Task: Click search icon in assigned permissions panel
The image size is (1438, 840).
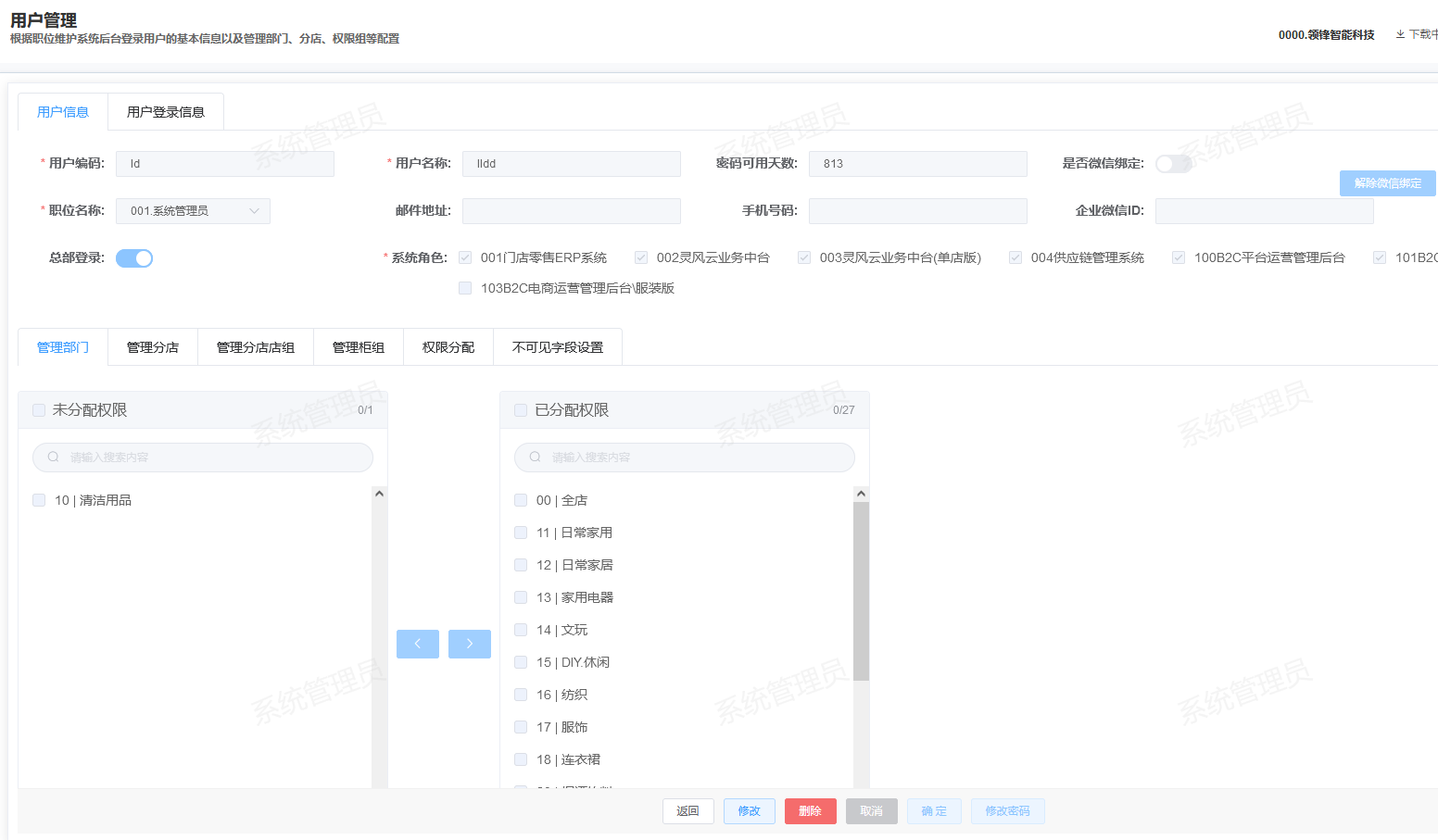Action: pyautogui.click(x=536, y=458)
